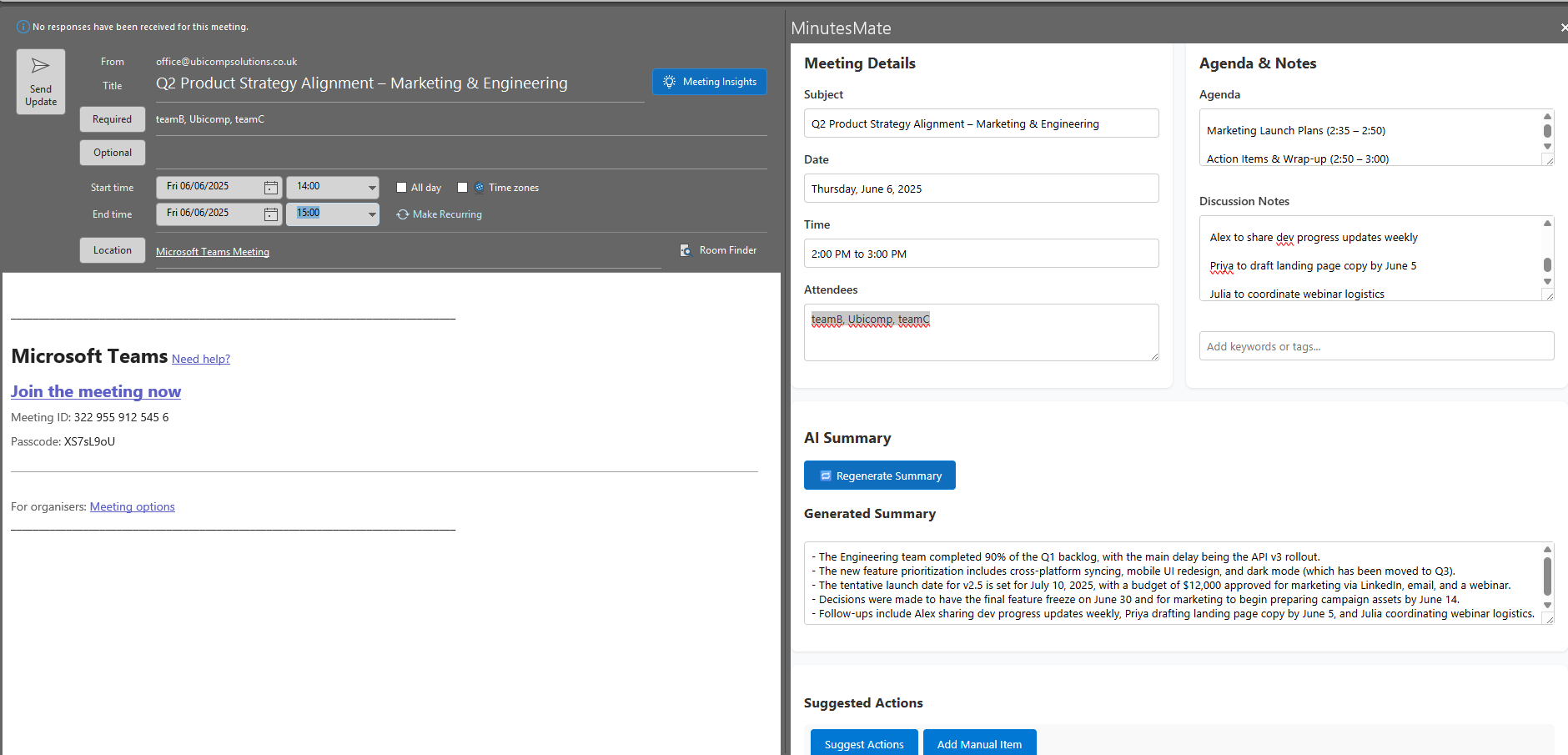This screenshot has width=1568, height=755.
Task: Click the info icon beside the no responses message
Action: tap(23, 27)
